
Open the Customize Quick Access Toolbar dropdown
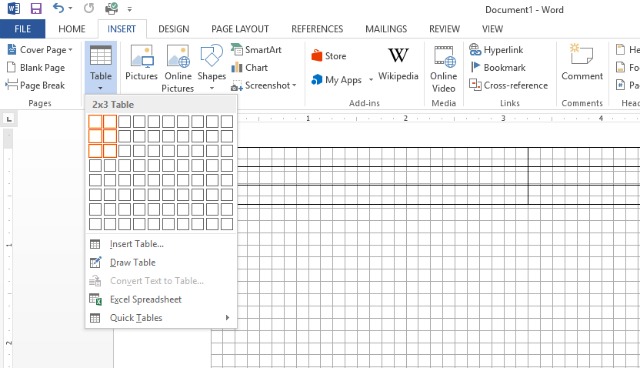129,9
